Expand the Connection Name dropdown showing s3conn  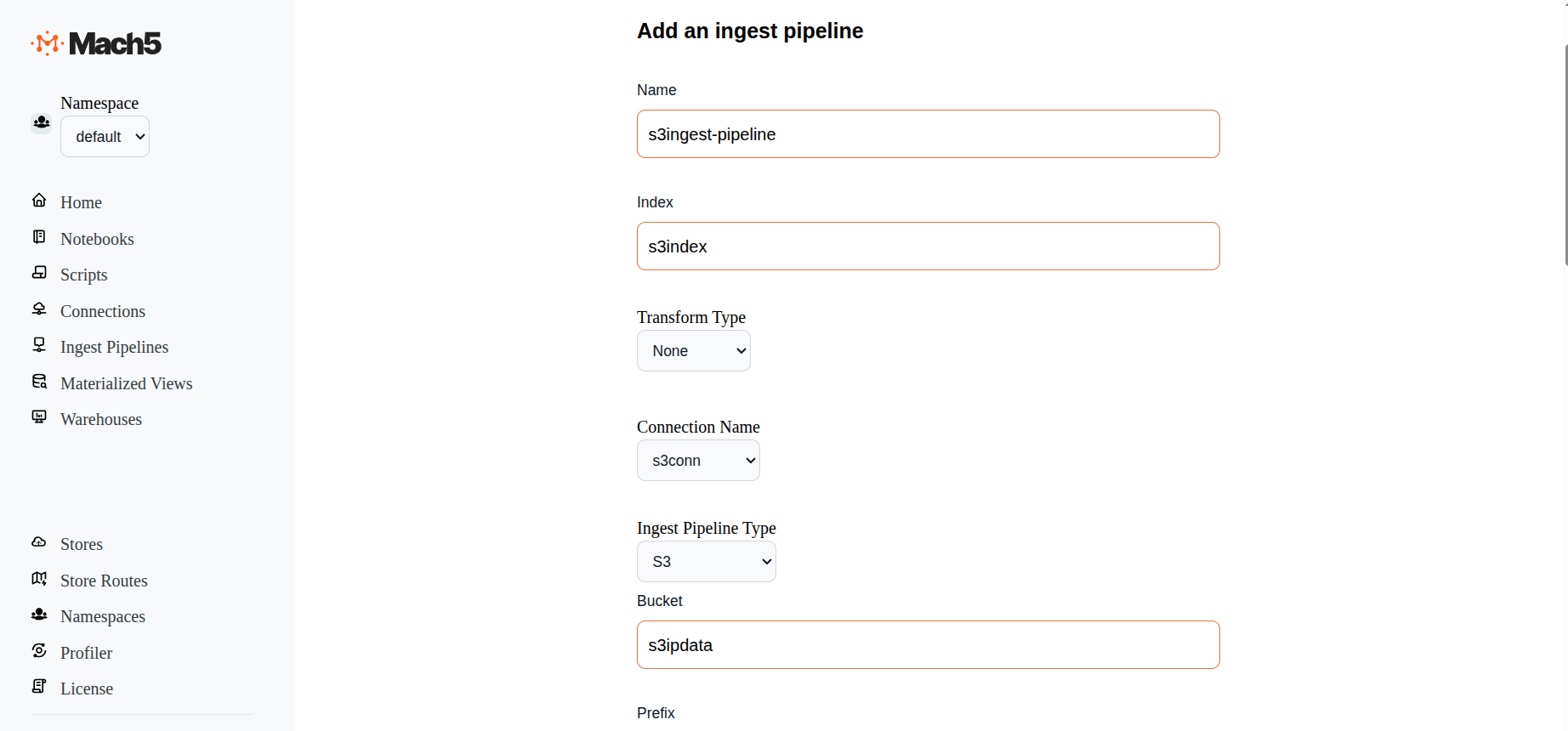[698, 460]
